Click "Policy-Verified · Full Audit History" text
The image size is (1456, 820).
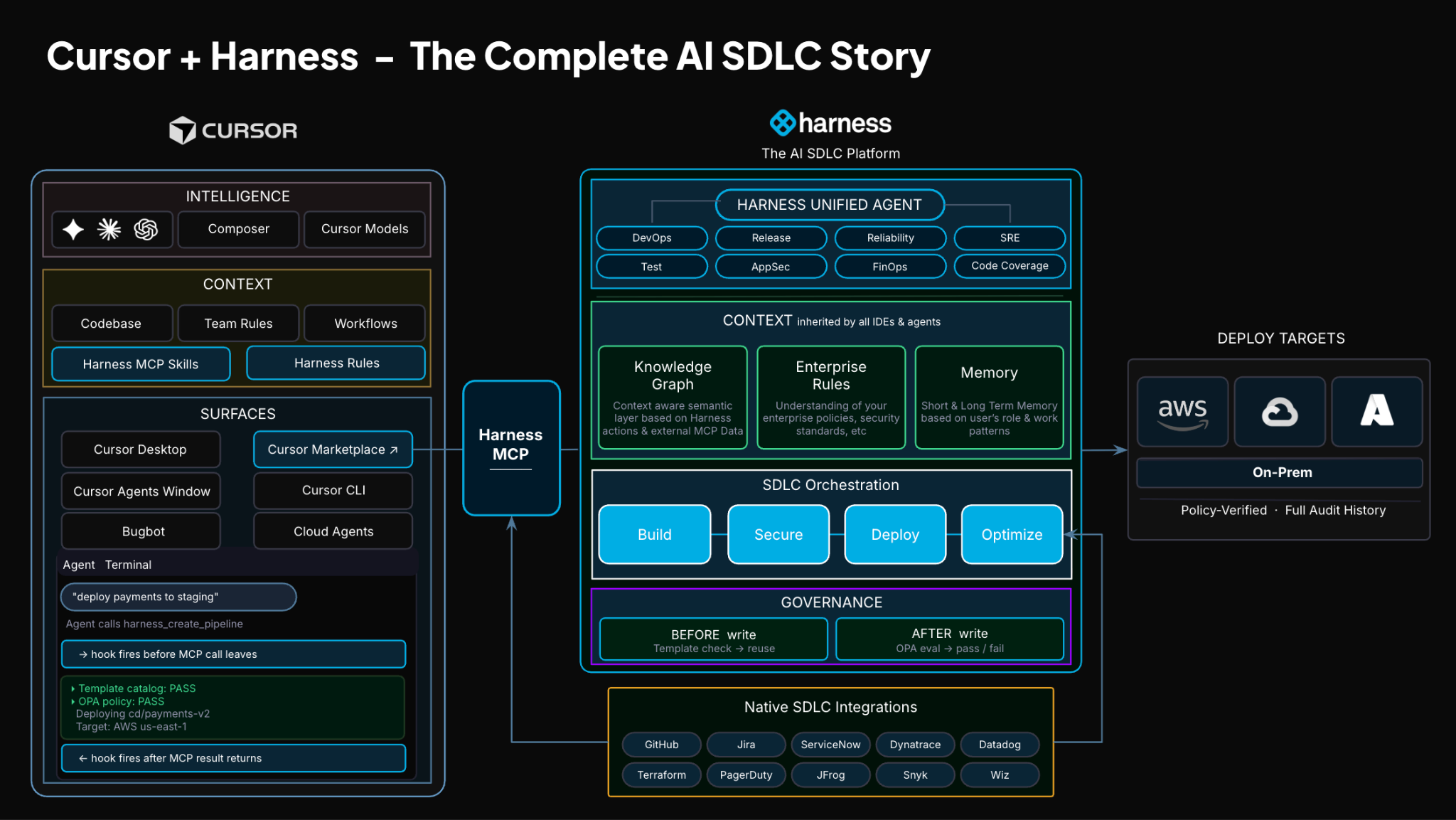(x=1283, y=510)
